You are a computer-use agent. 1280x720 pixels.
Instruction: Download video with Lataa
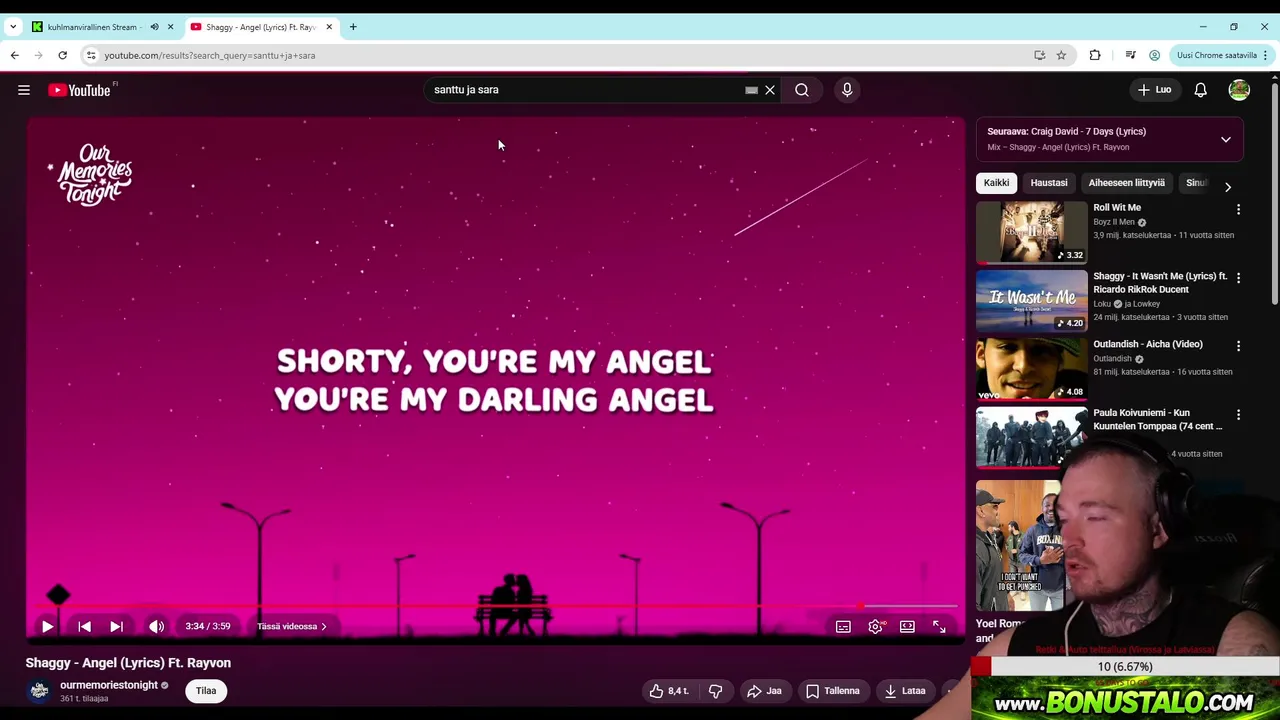pyautogui.click(x=903, y=691)
